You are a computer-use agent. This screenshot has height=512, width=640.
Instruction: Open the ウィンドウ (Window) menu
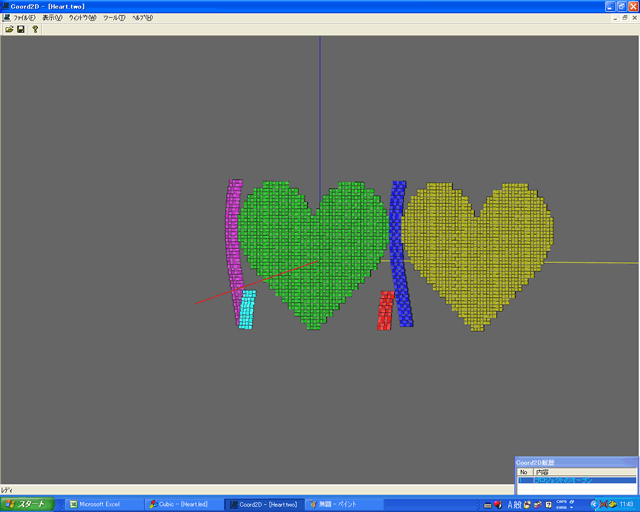click(x=82, y=17)
